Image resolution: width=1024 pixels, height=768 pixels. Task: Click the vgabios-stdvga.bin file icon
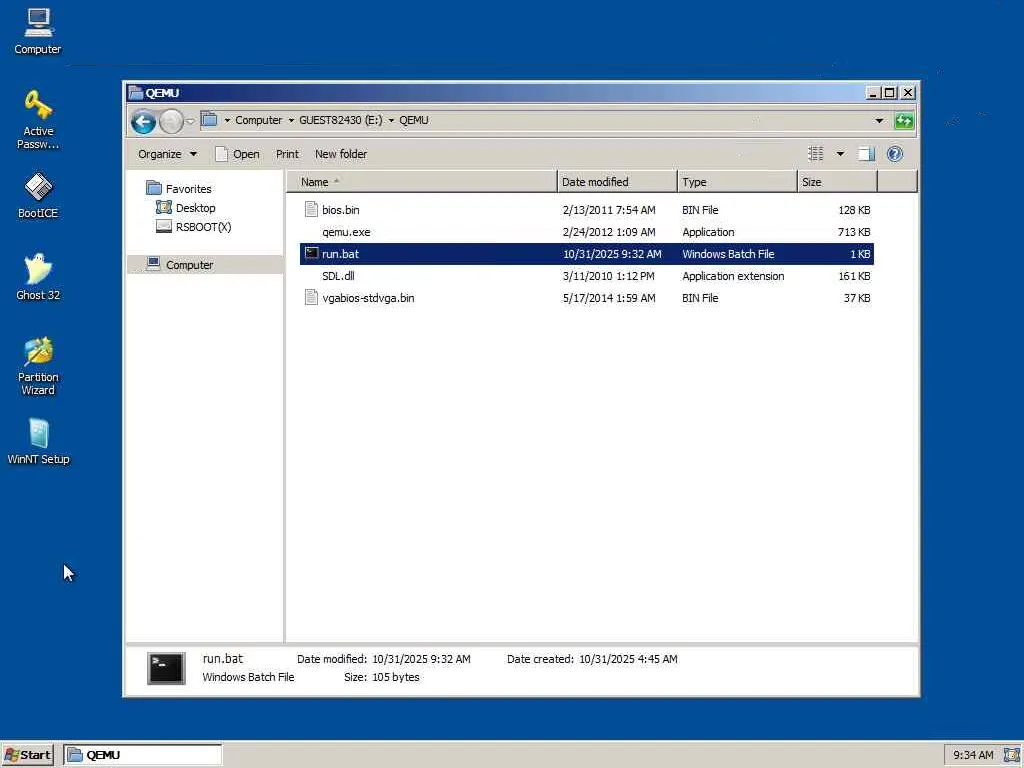click(x=312, y=298)
